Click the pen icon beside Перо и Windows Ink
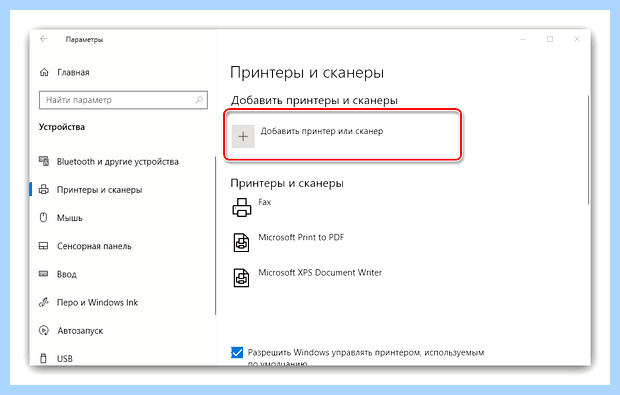Viewport: 620px width, 395px height. point(43,302)
